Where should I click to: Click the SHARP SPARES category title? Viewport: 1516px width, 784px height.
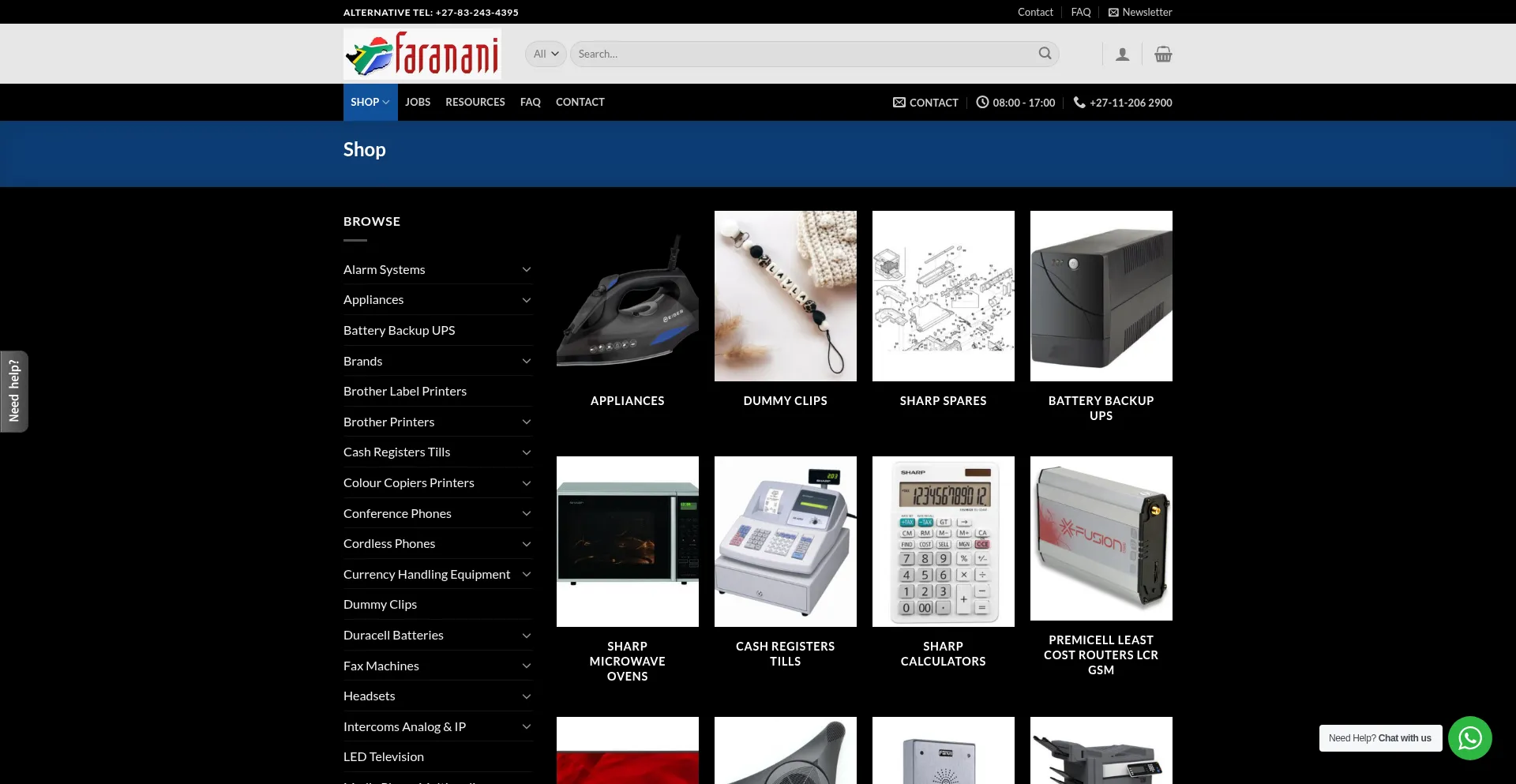pyautogui.click(x=944, y=401)
